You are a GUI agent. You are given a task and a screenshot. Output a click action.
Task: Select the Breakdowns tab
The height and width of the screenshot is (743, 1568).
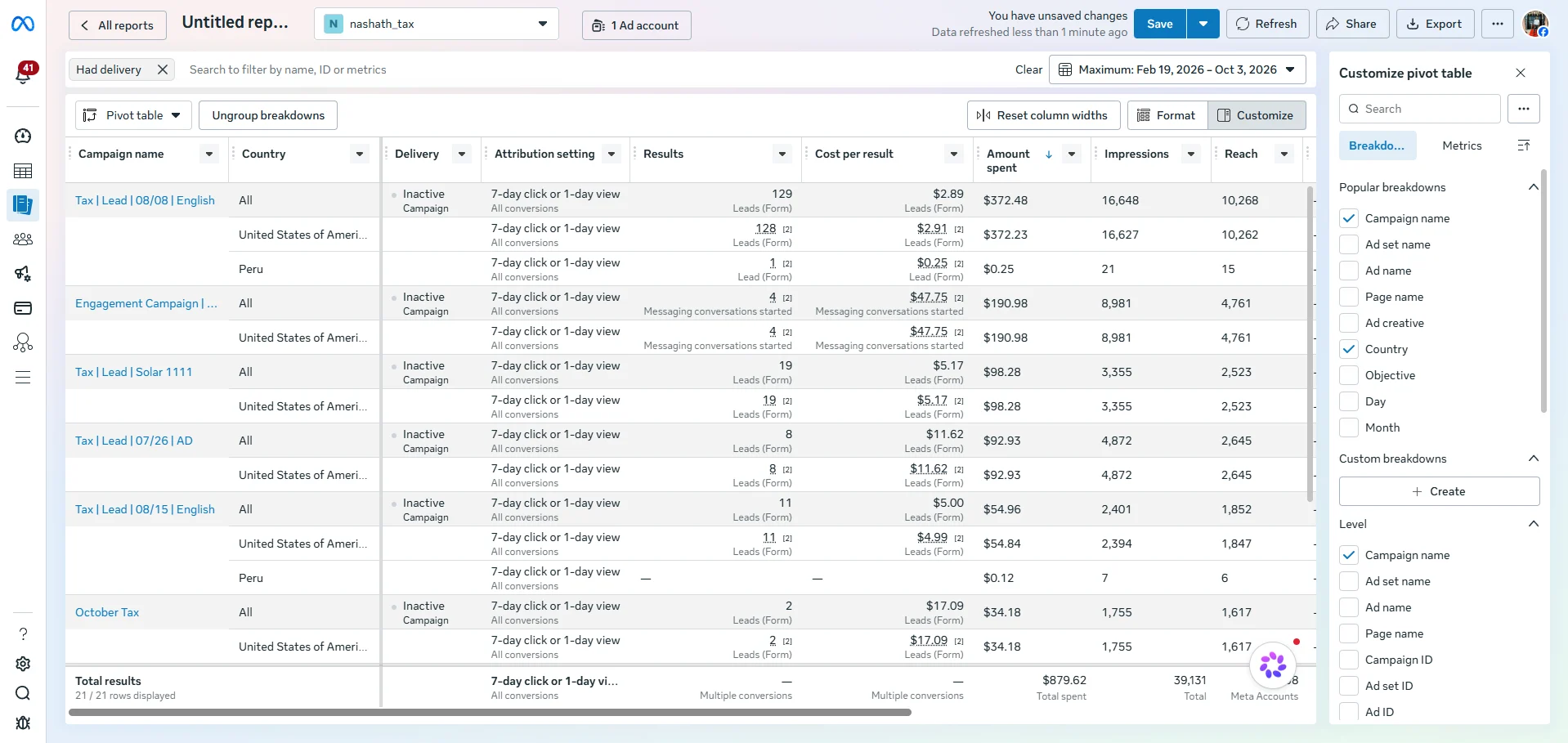point(1377,145)
